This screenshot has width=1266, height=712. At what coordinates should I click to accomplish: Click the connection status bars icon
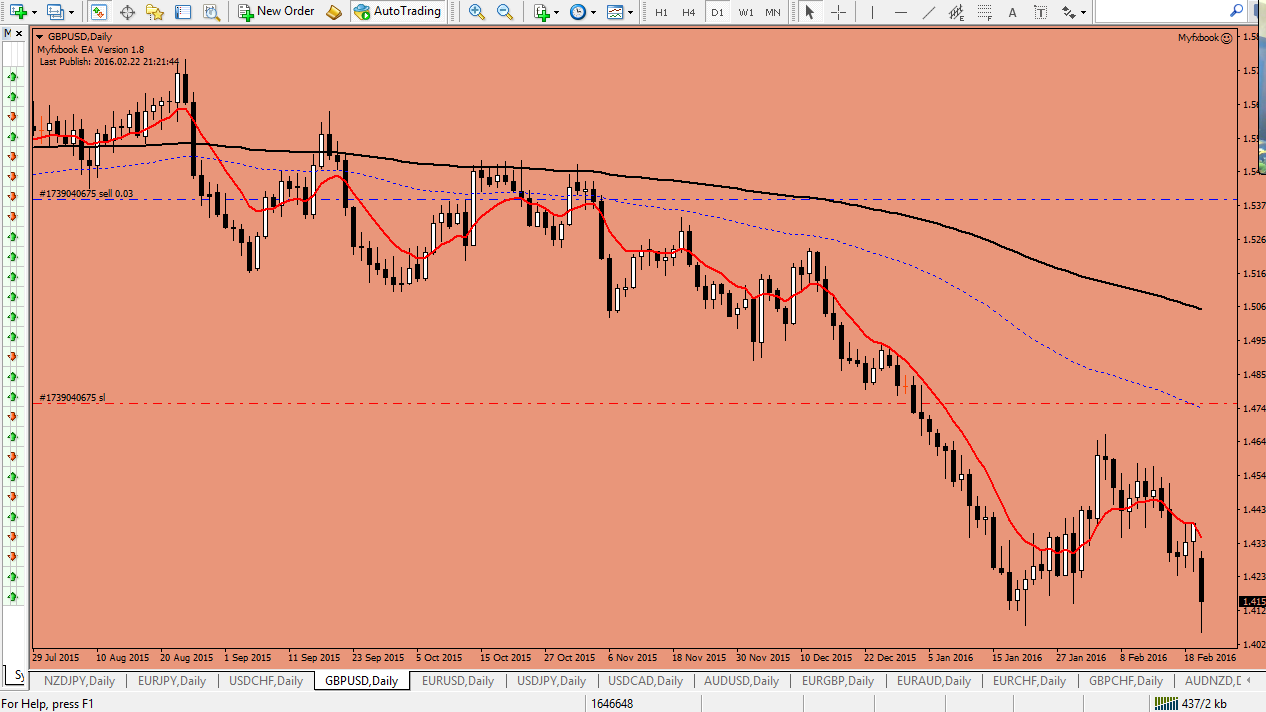click(1164, 705)
